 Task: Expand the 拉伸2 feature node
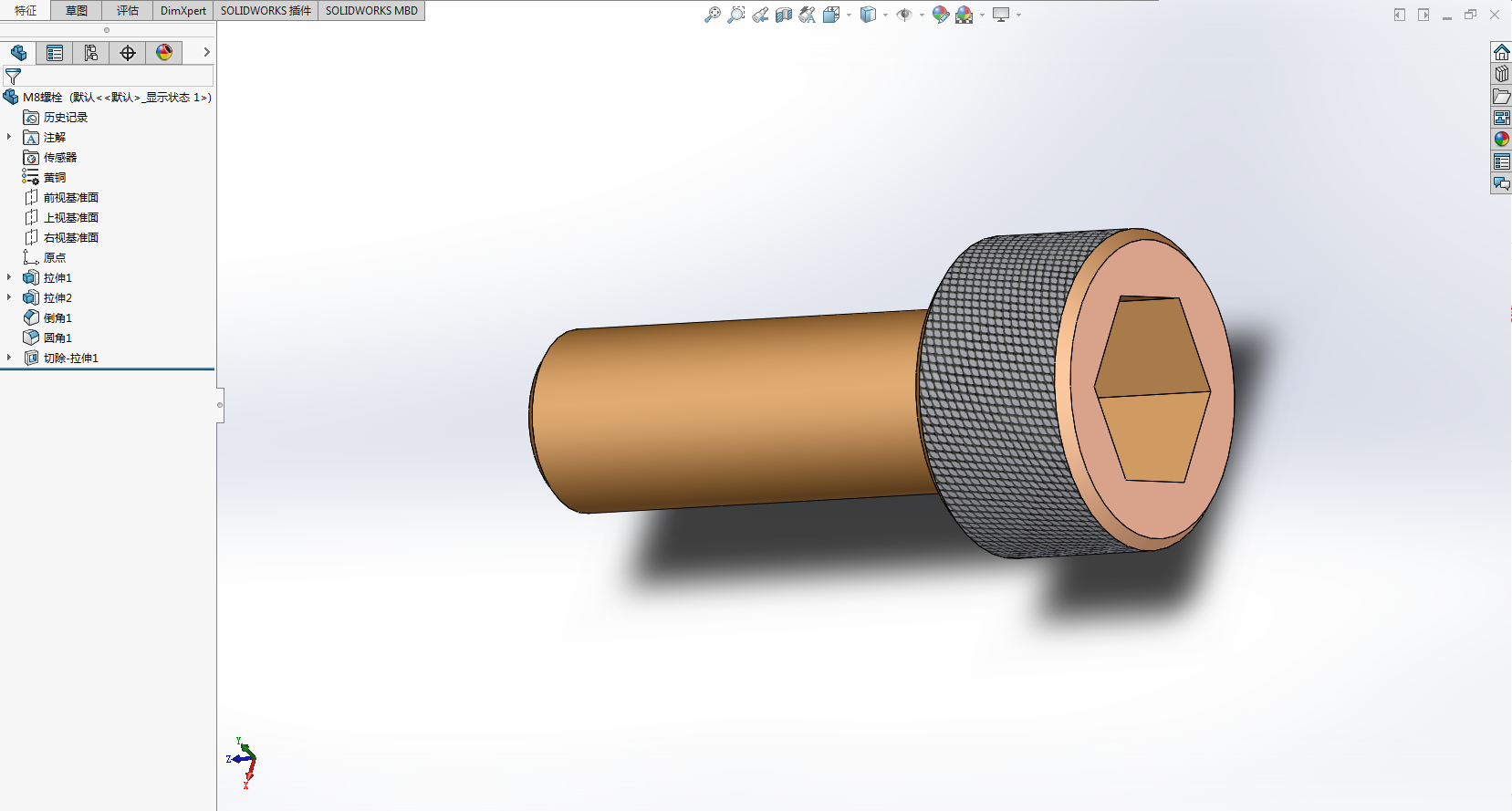tap(9, 297)
